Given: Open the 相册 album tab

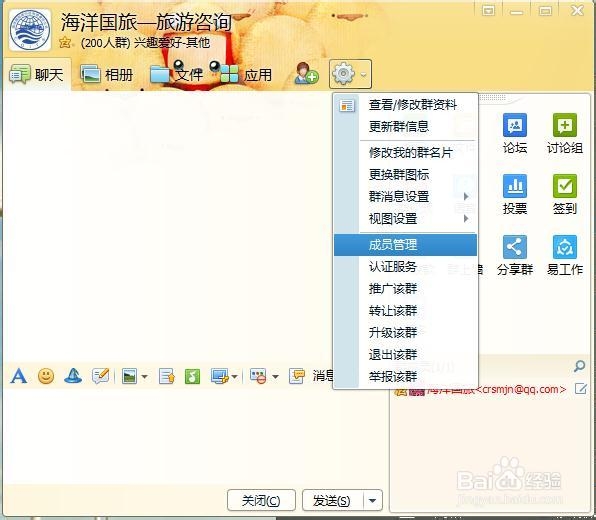Looking at the screenshot, I should 107,75.
